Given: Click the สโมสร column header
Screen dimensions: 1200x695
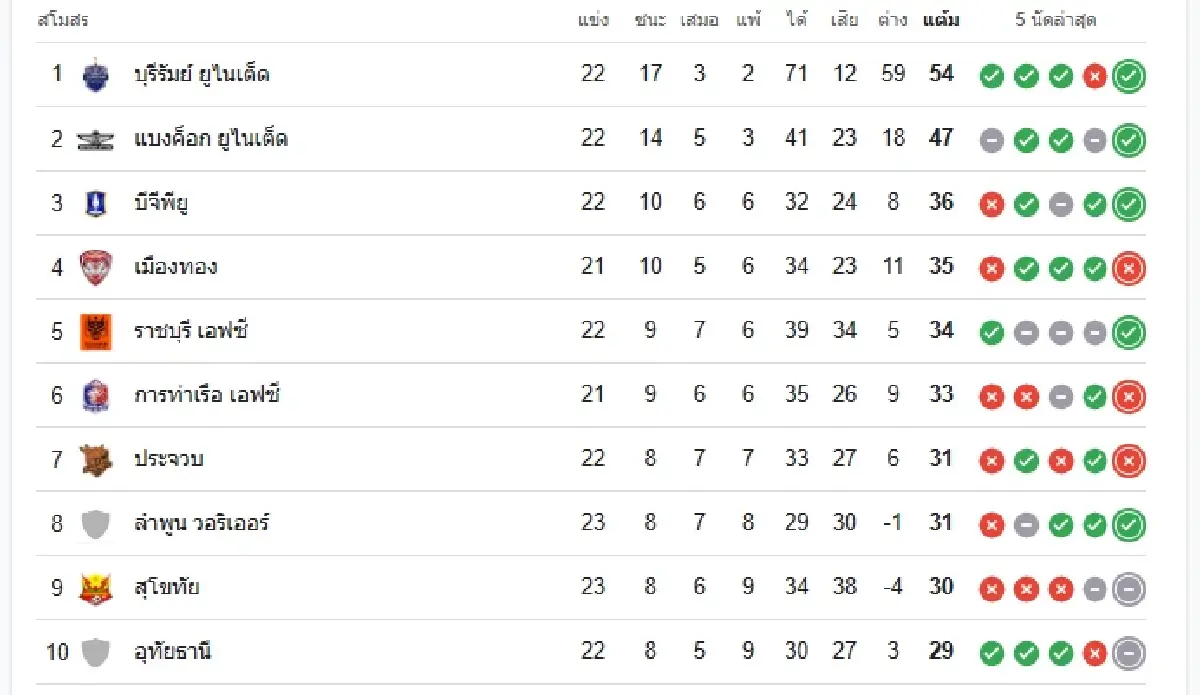Looking at the screenshot, I should 62,20.
